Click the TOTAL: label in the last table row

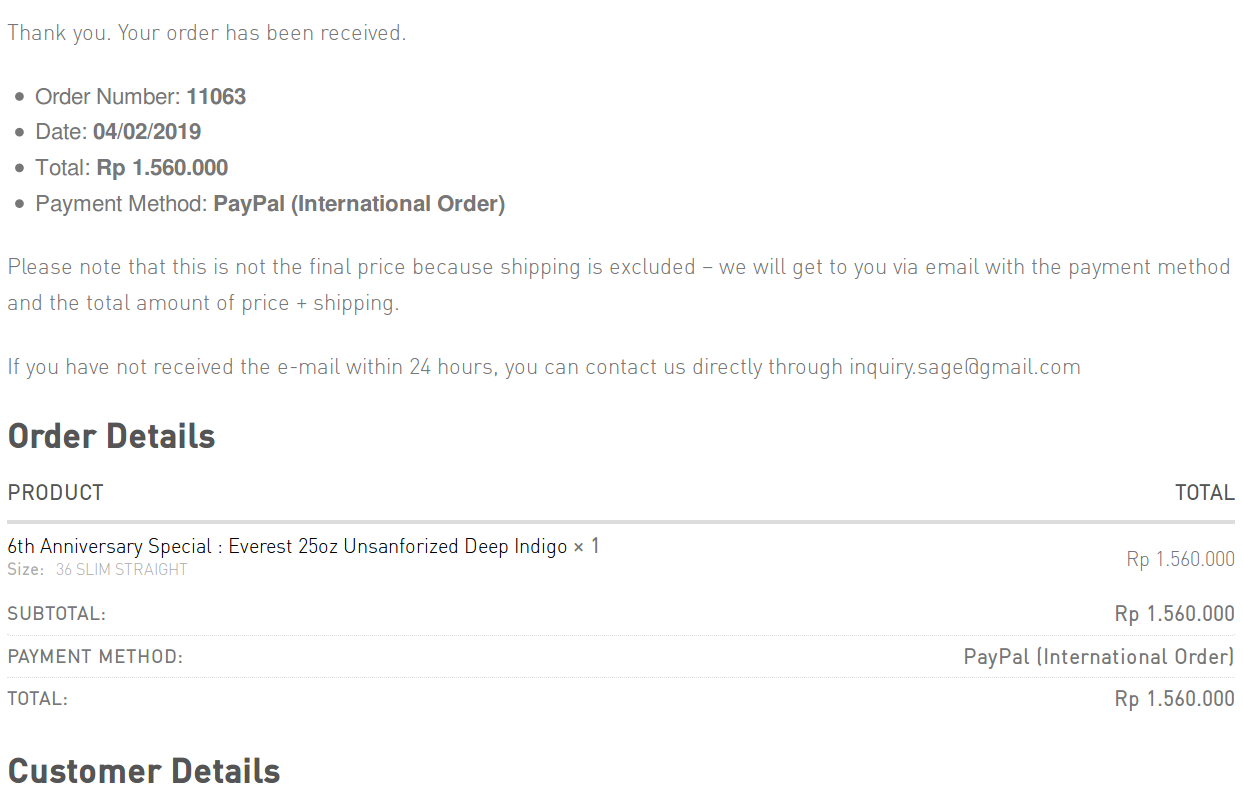37,700
